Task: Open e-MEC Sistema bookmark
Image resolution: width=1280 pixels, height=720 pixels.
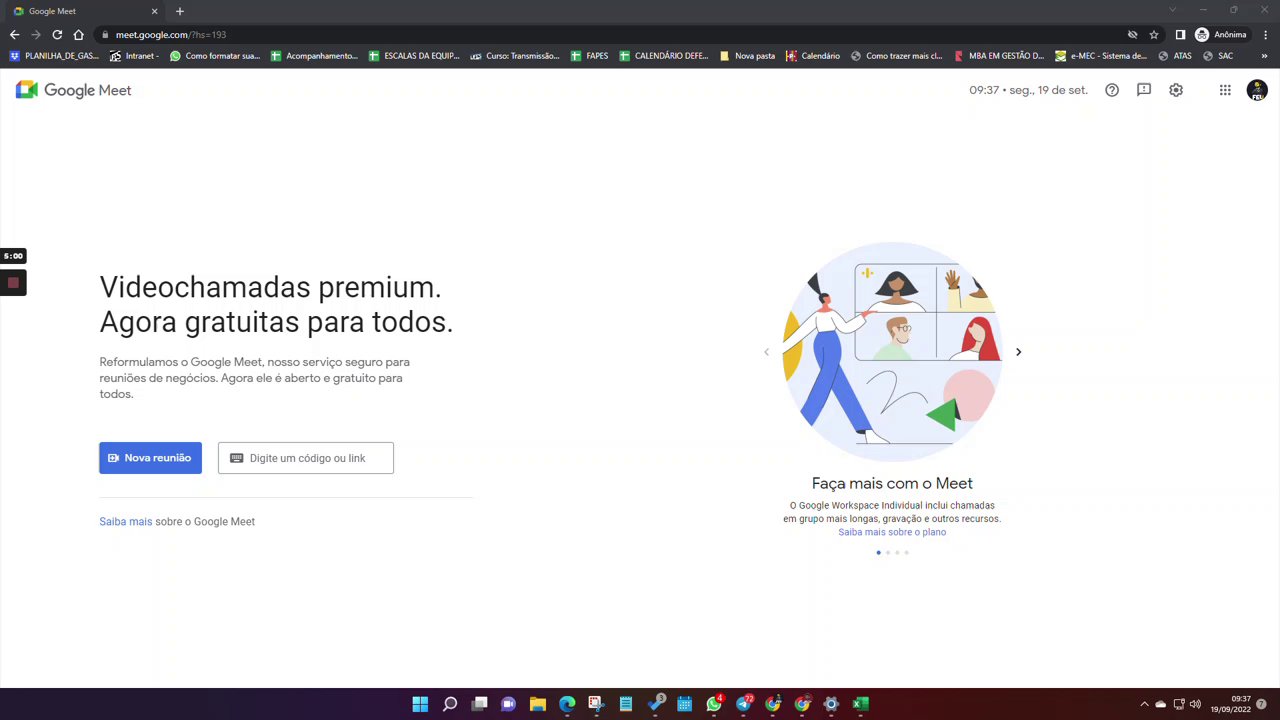Action: pyautogui.click(x=1101, y=56)
